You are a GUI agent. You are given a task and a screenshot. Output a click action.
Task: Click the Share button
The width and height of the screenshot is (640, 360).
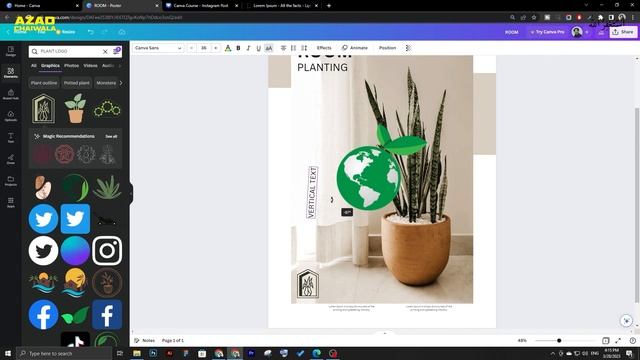(x=623, y=32)
